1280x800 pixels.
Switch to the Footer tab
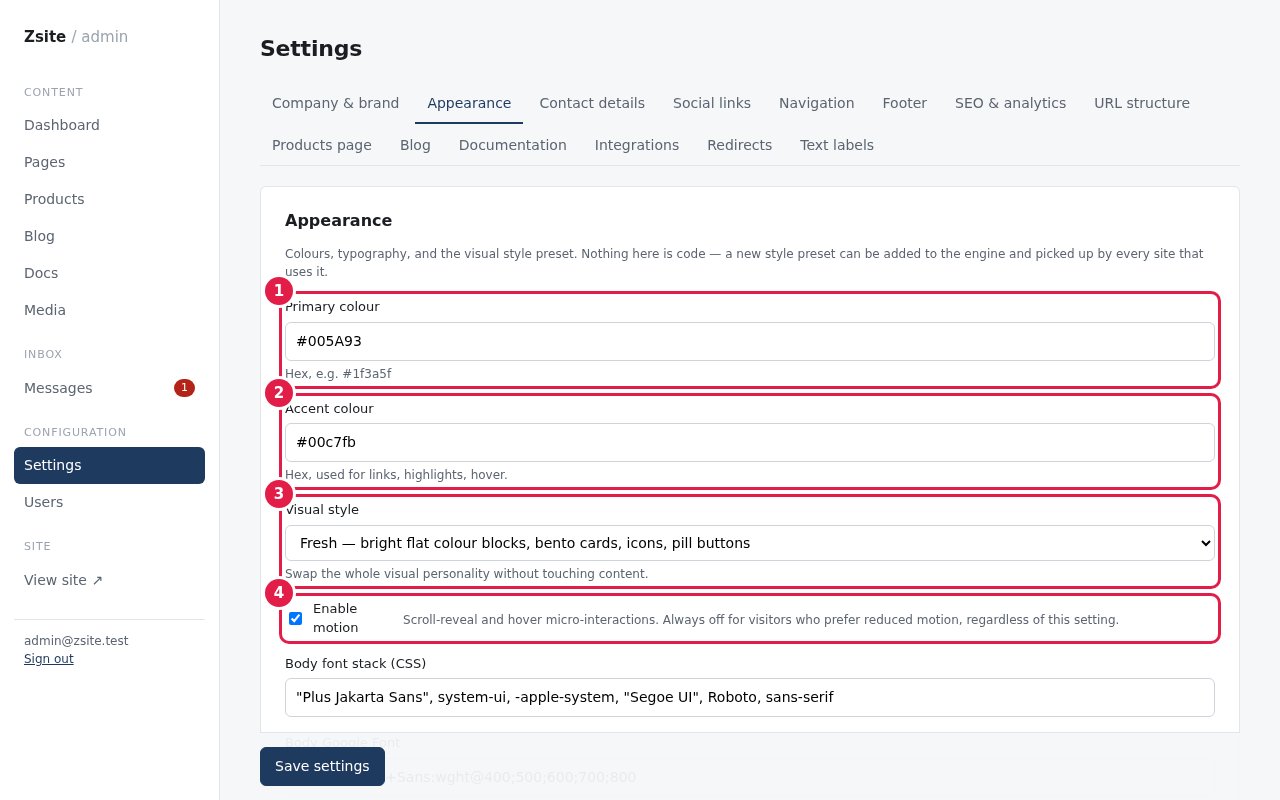pyautogui.click(x=904, y=103)
